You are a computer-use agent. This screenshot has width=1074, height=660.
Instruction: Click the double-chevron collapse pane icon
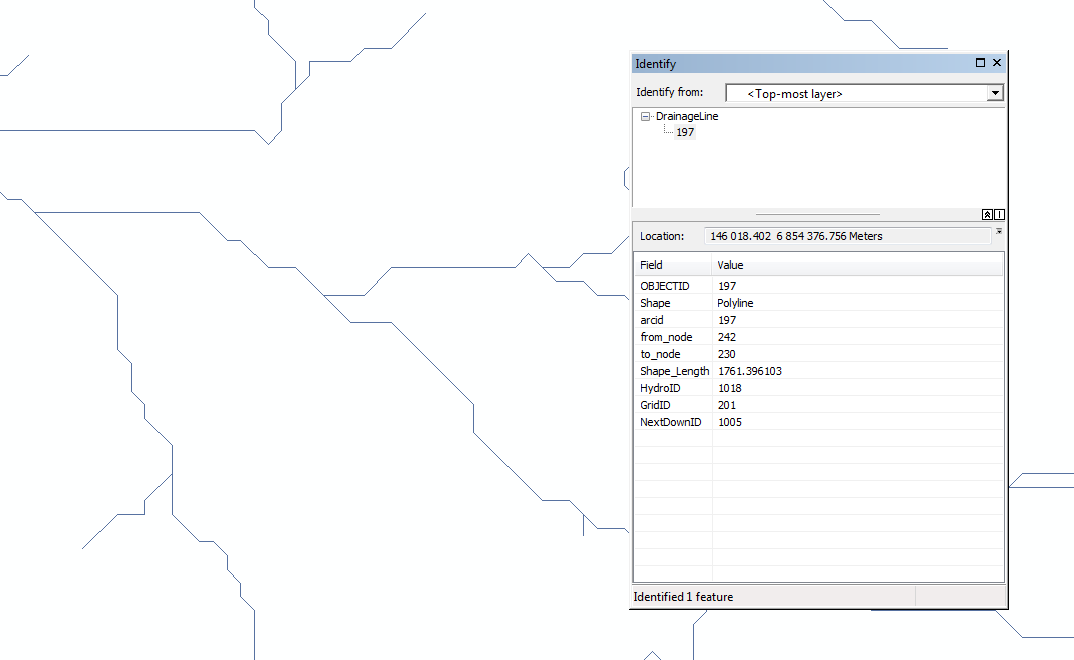click(x=987, y=214)
